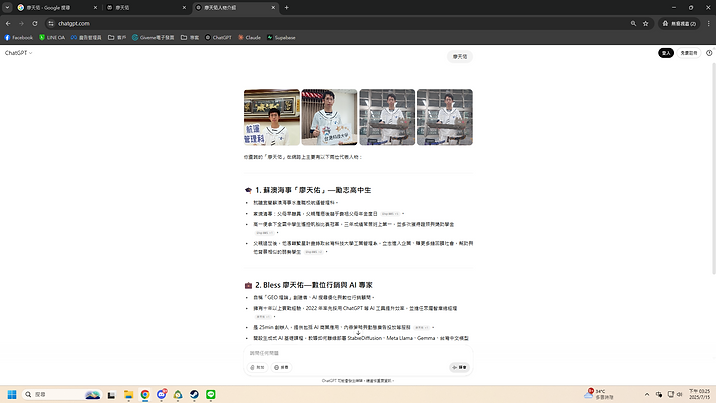The image size is (716, 403).
Task: Open the Supabase bookmark
Action: coord(284,37)
